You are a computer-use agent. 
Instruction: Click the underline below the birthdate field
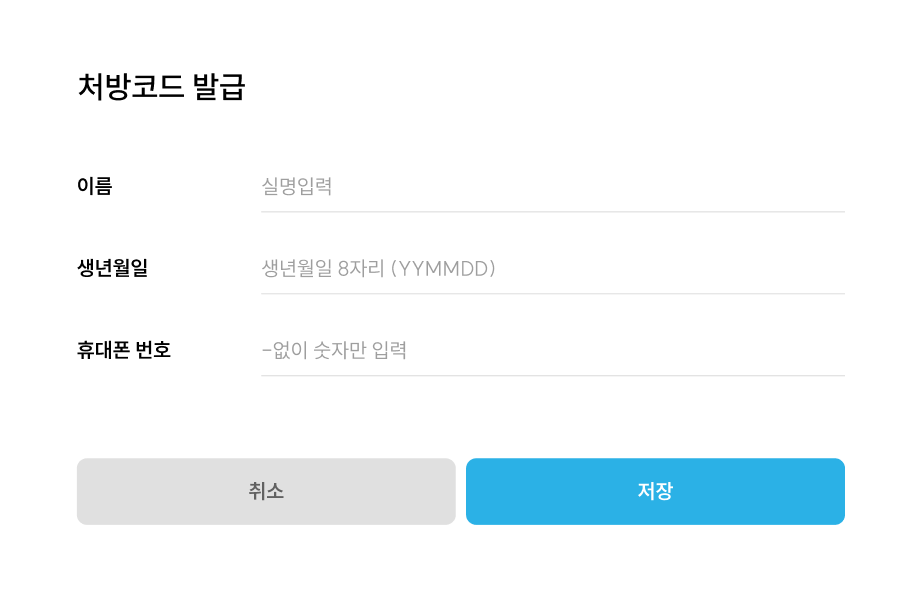pyautogui.click(x=550, y=293)
